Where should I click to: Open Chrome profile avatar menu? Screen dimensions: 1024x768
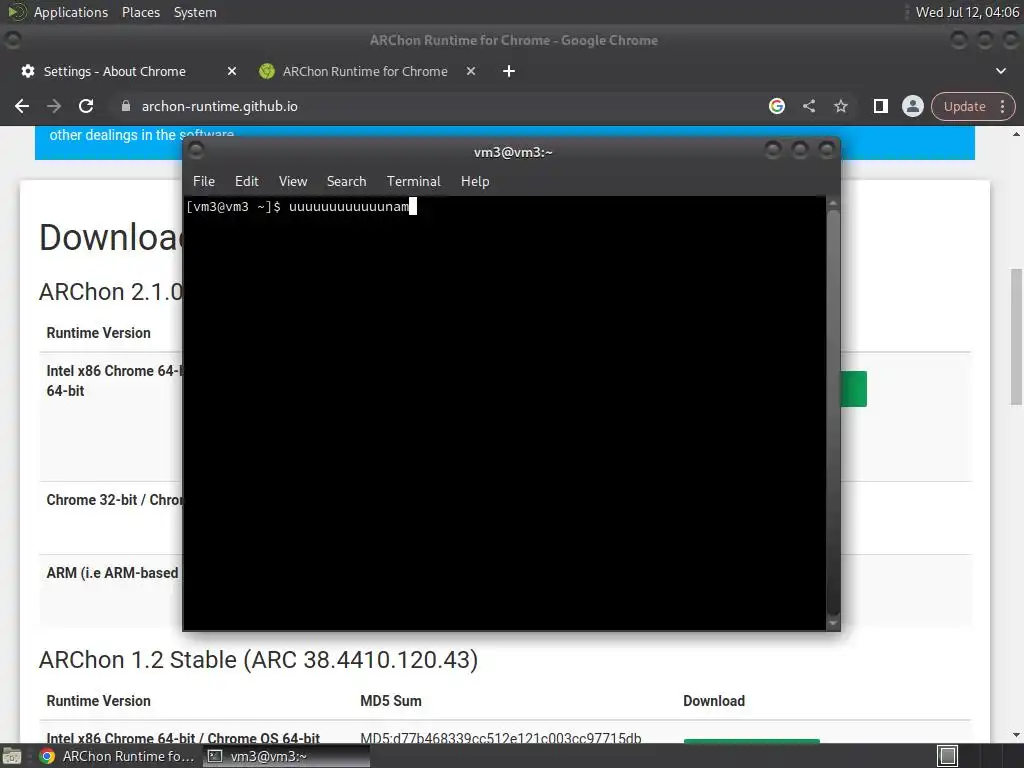point(912,106)
